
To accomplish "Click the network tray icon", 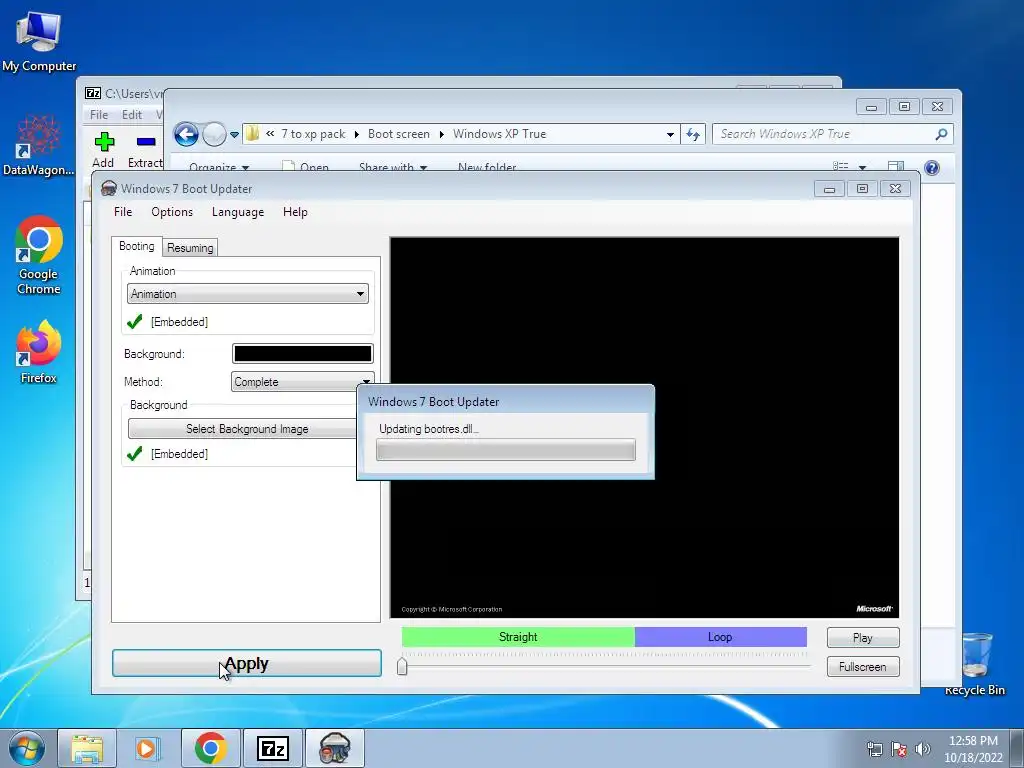I will click(874, 750).
